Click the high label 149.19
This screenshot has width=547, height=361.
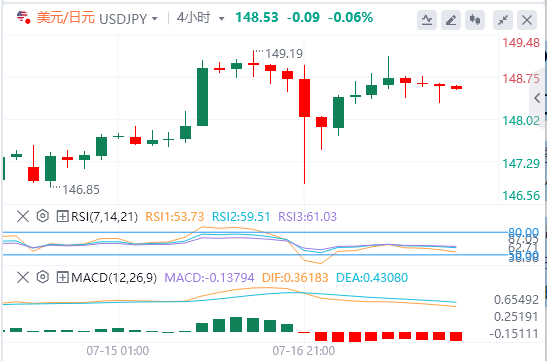(284, 54)
